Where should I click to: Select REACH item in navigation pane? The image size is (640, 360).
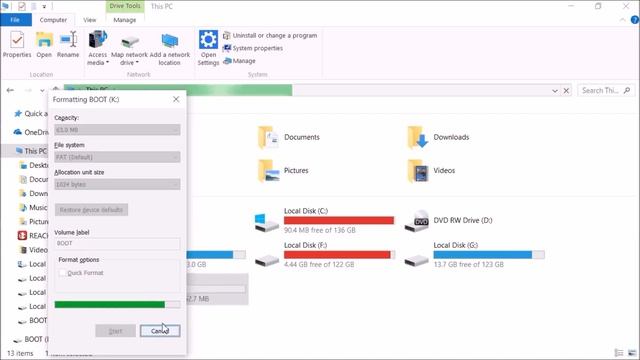(x=33, y=236)
